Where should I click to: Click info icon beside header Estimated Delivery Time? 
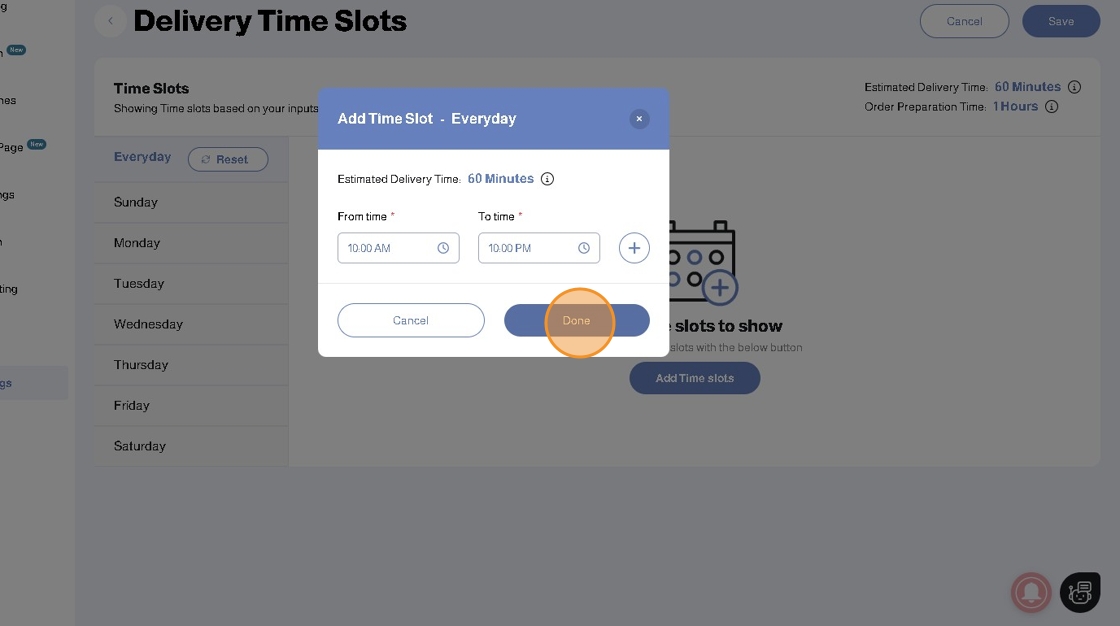point(1074,87)
